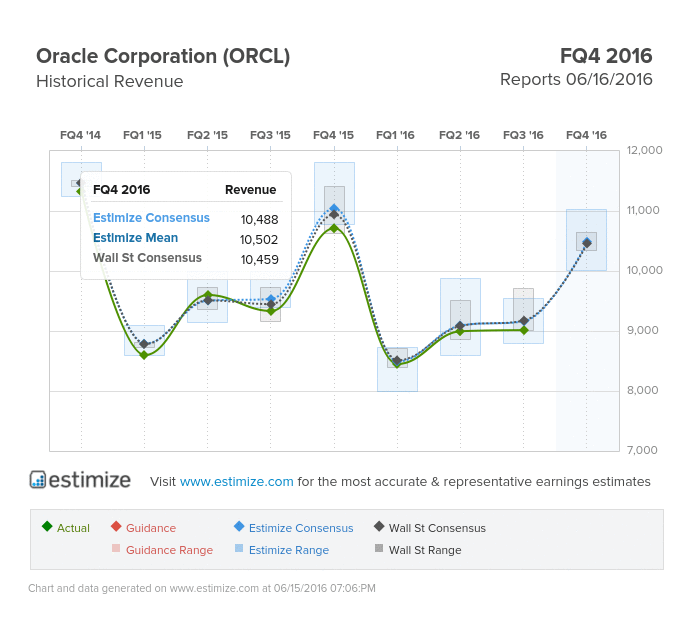Click the Historical Revenue subtitle
The image size is (685, 620).
coord(110,81)
